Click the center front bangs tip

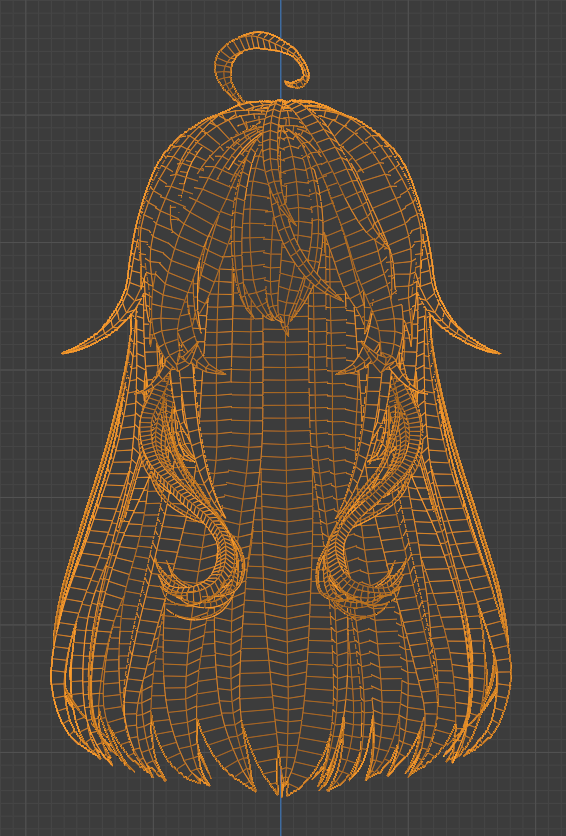tap(286, 328)
